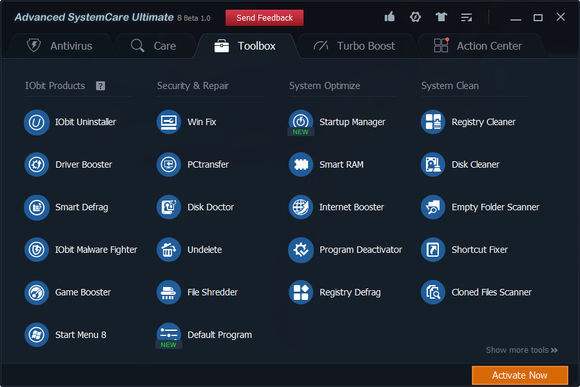Click the IObit Products help question icon

click(100, 86)
